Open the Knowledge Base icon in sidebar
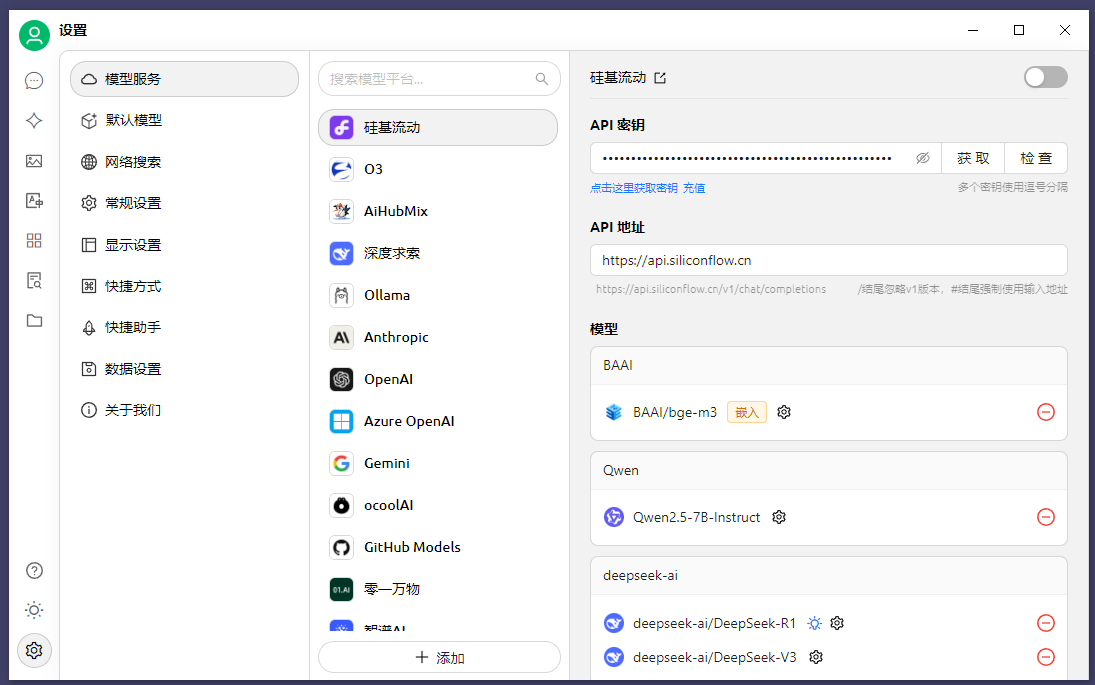Viewport: 1095px width, 685px height. 33,280
